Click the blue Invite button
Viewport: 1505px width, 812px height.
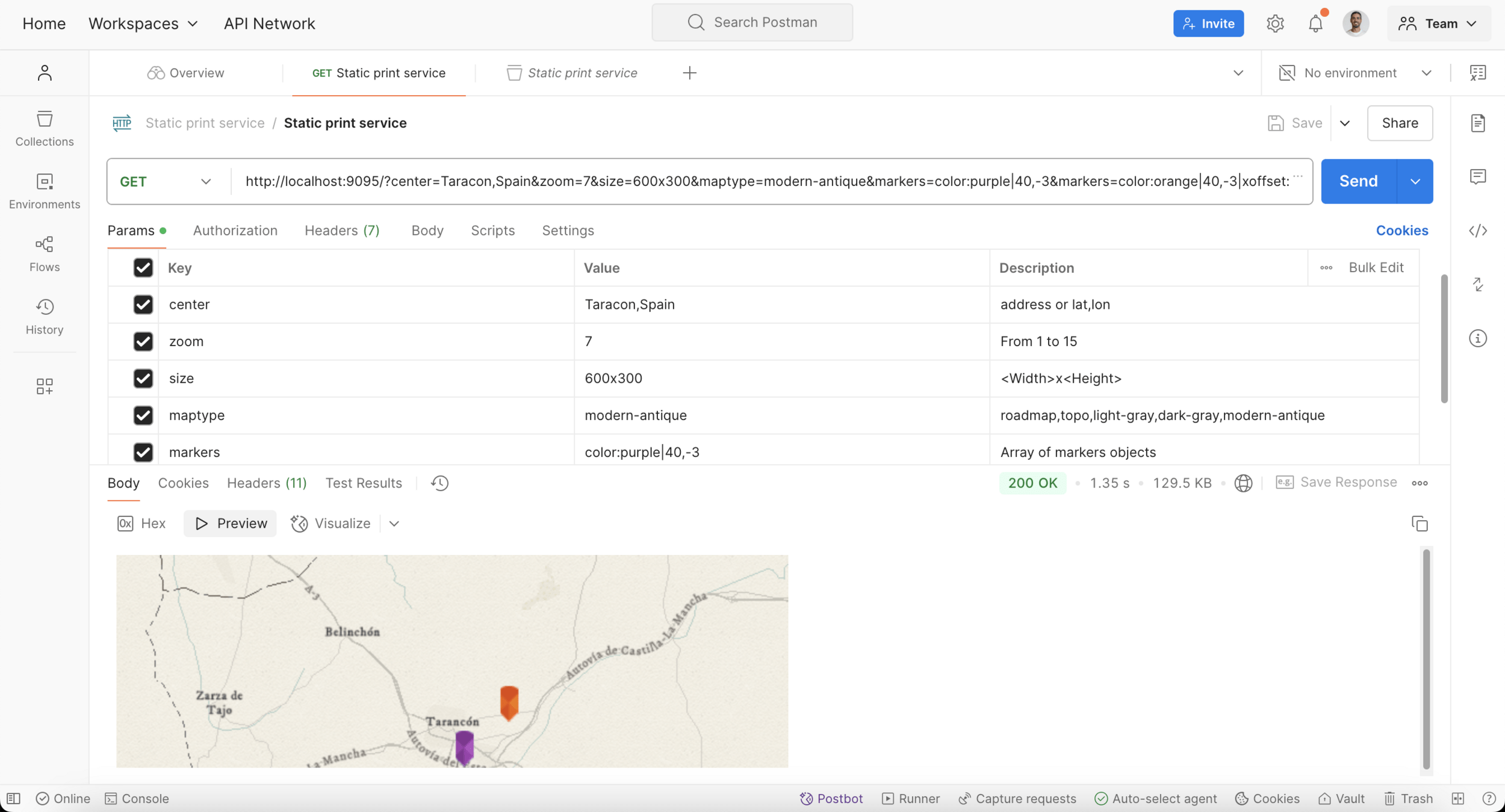pyautogui.click(x=1208, y=23)
